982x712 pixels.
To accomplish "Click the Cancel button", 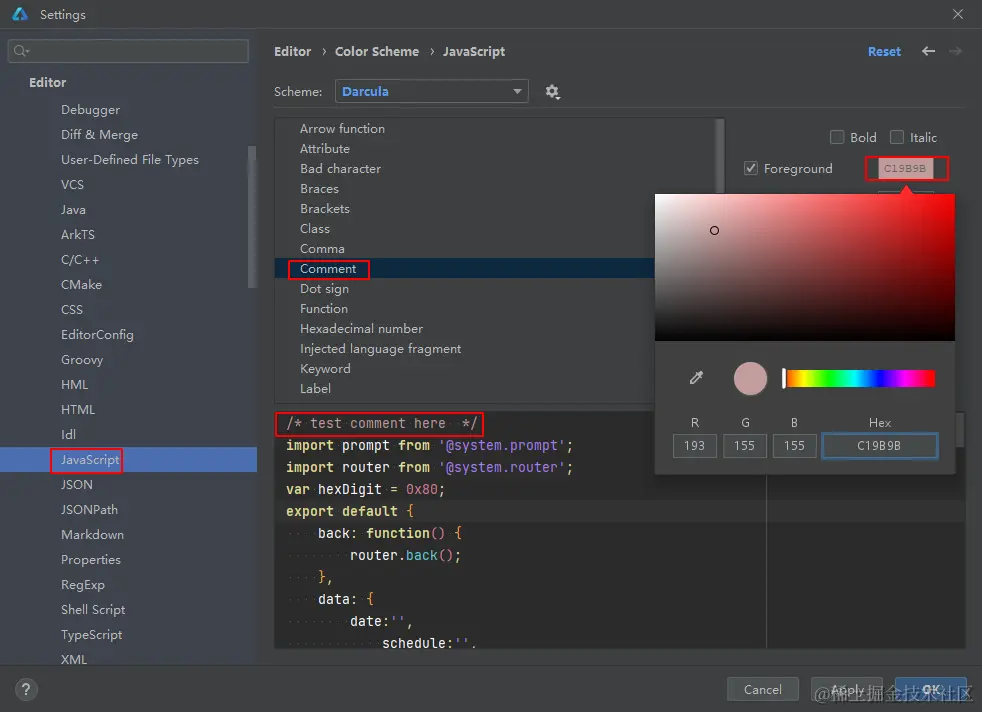I will [x=762, y=689].
